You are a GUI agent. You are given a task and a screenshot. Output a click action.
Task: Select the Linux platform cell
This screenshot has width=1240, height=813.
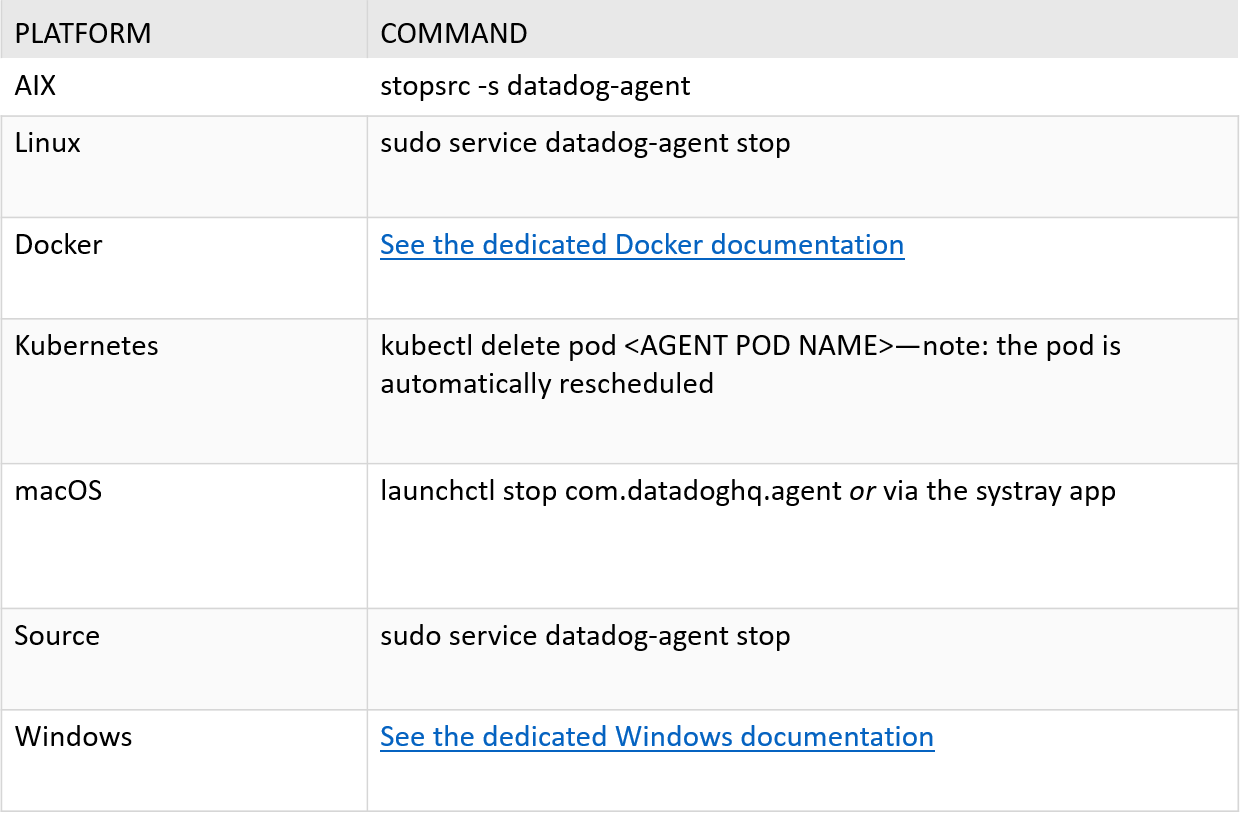(x=48, y=143)
